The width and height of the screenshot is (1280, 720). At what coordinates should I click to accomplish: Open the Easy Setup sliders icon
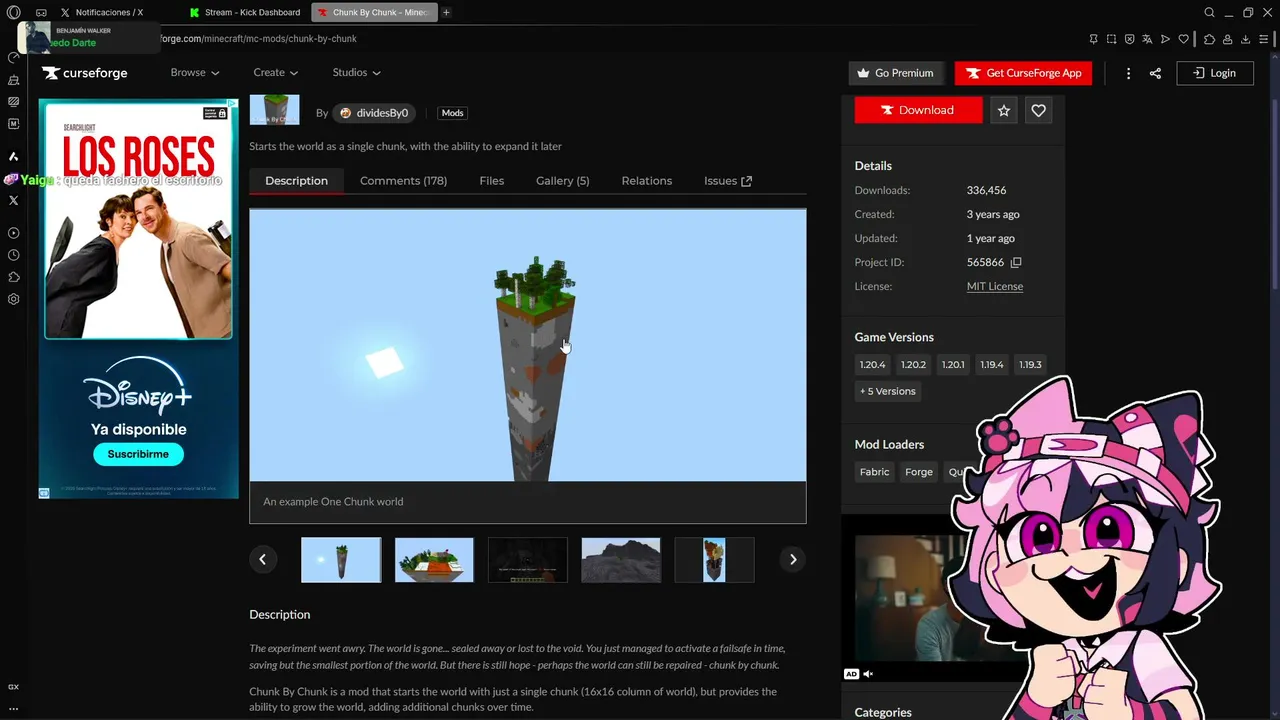click(x=1264, y=39)
